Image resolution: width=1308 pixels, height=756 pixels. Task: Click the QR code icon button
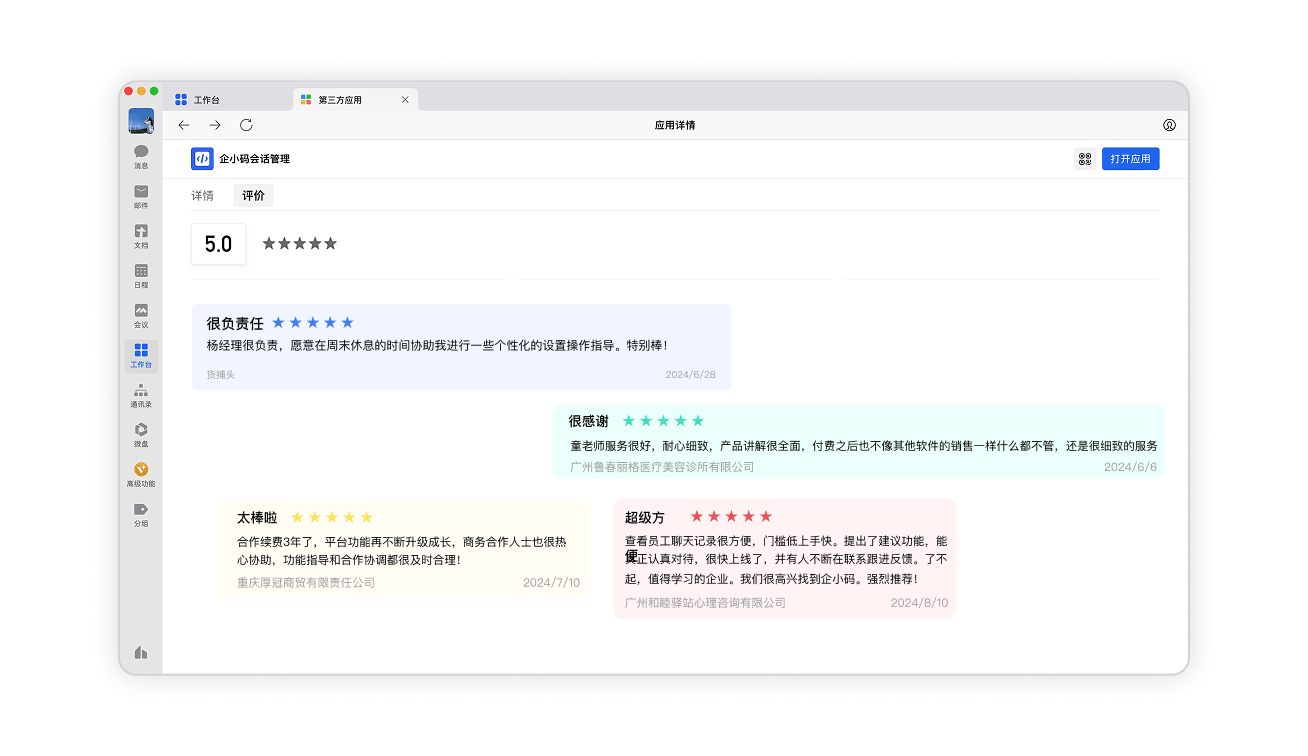click(1084, 159)
